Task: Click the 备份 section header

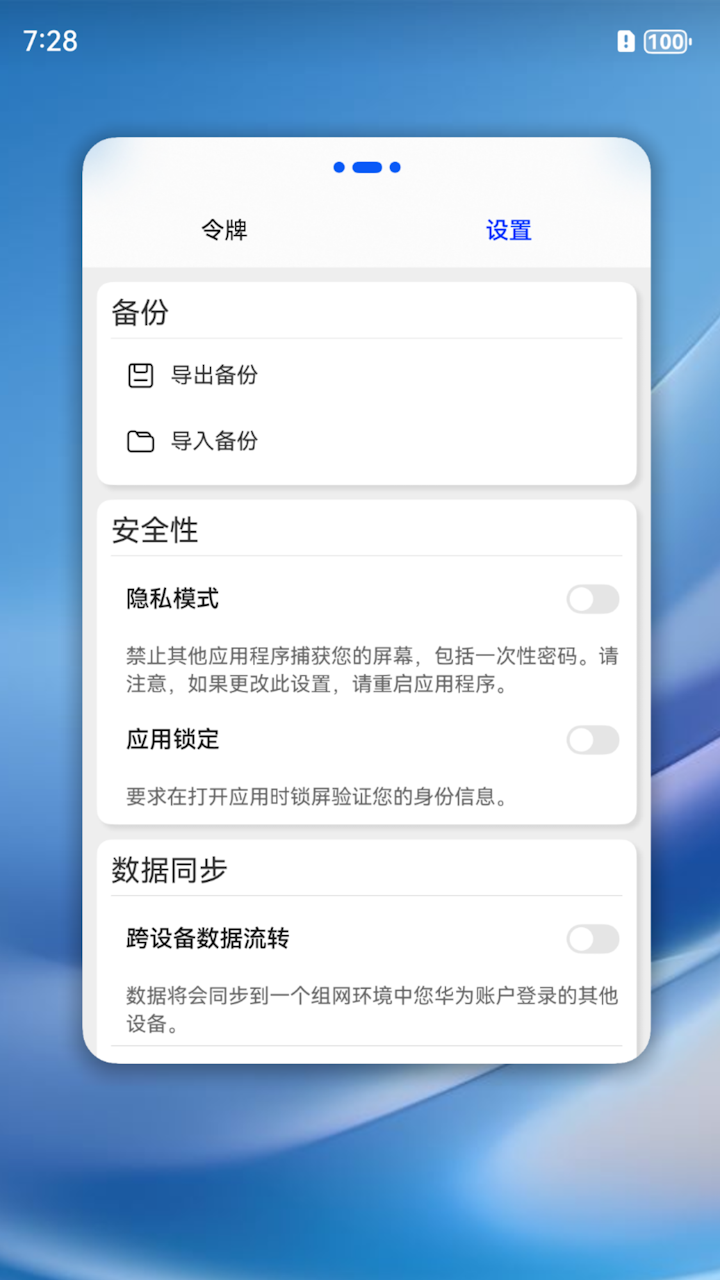Action: pos(140,312)
